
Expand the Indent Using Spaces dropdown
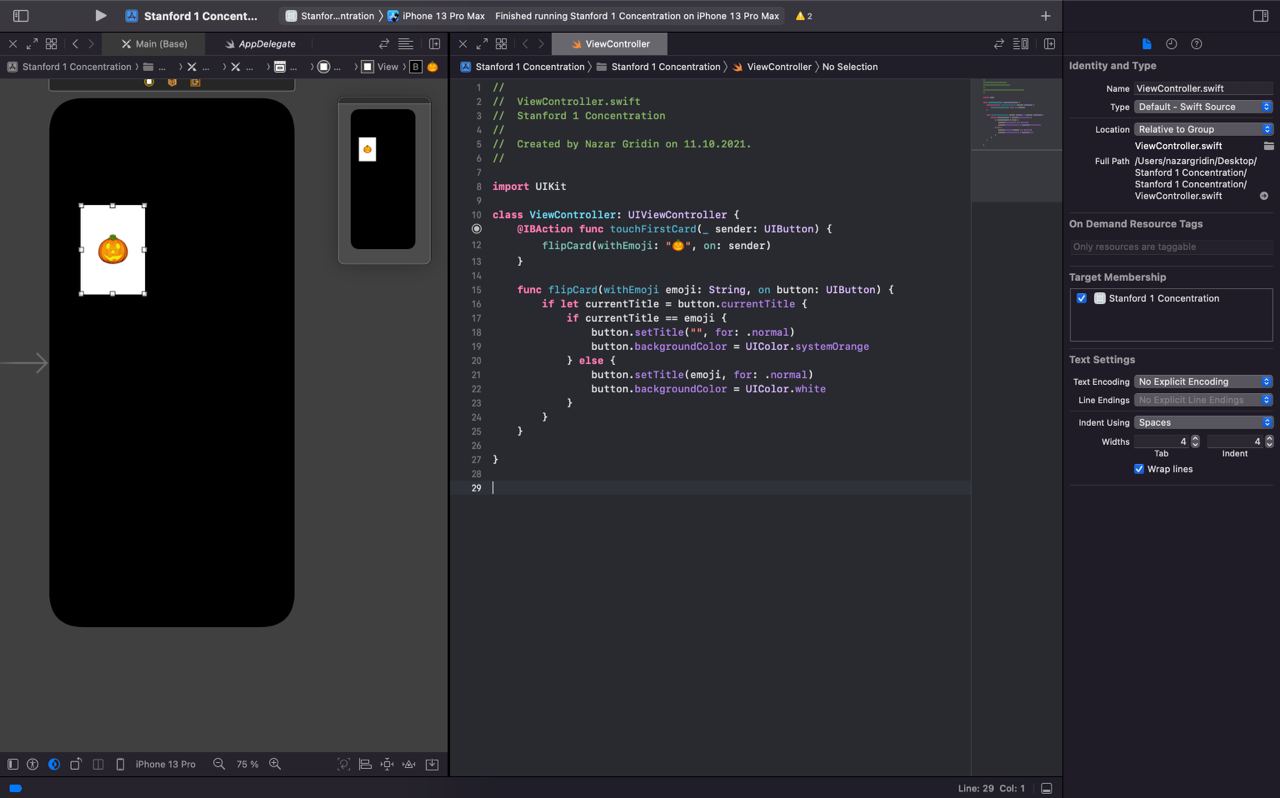click(x=1203, y=422)
